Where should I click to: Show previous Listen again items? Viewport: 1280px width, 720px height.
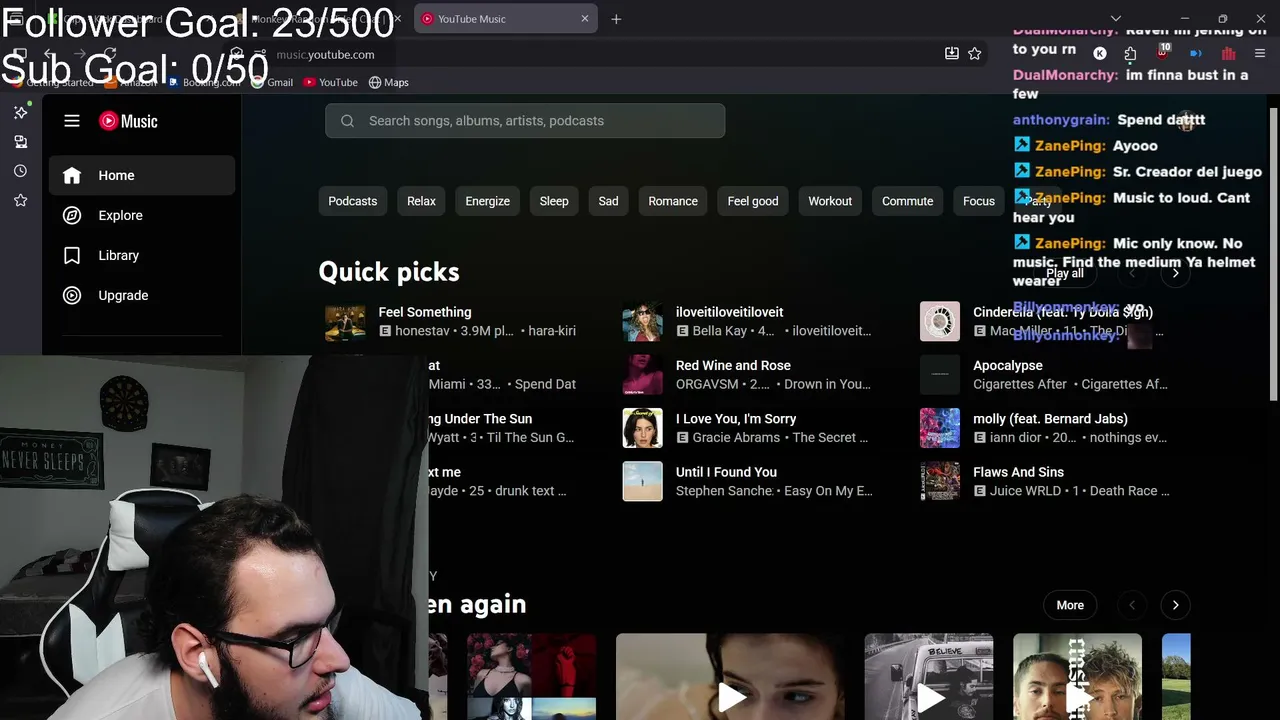[1132, 605]
